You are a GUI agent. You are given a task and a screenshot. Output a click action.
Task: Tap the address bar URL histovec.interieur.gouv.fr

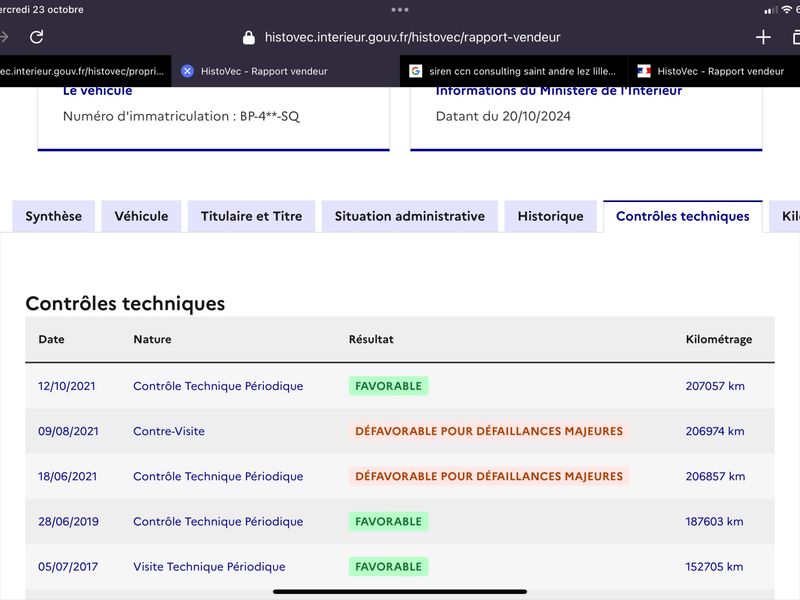pyautogui.click(x=412, y=37)
